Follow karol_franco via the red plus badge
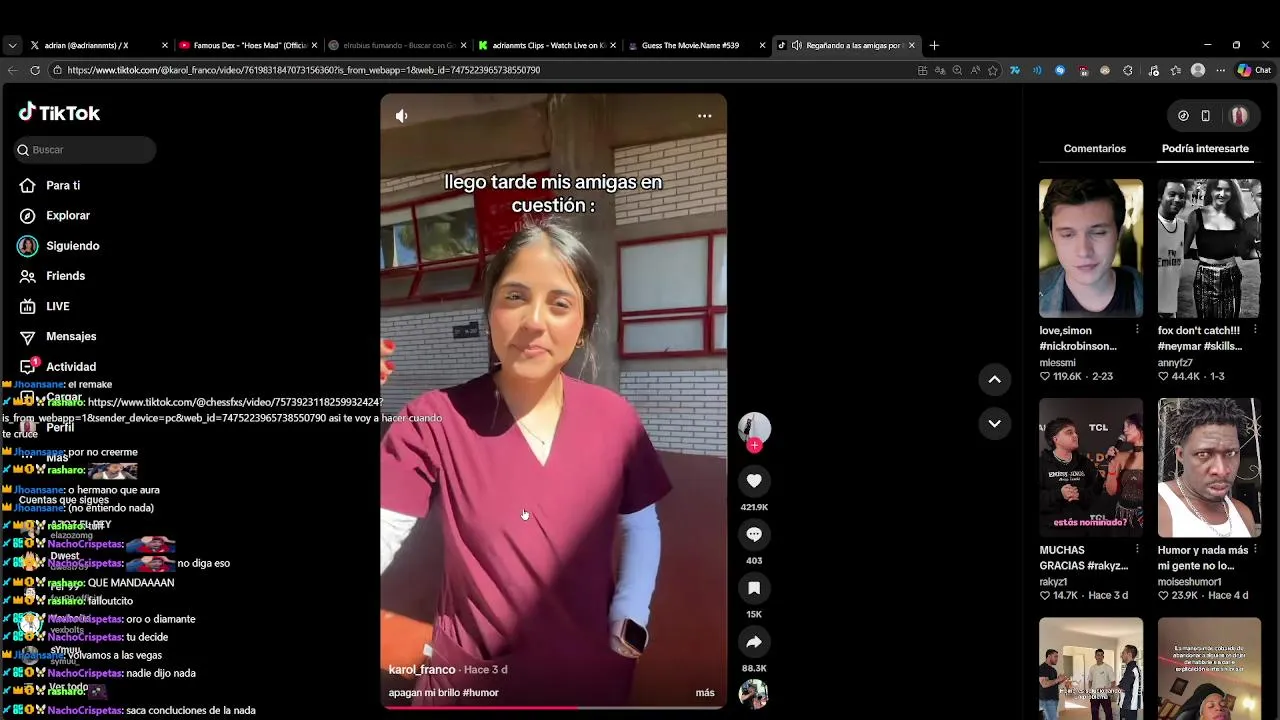This screenshot has width=1280, height=720. click(x=754, y=446)
